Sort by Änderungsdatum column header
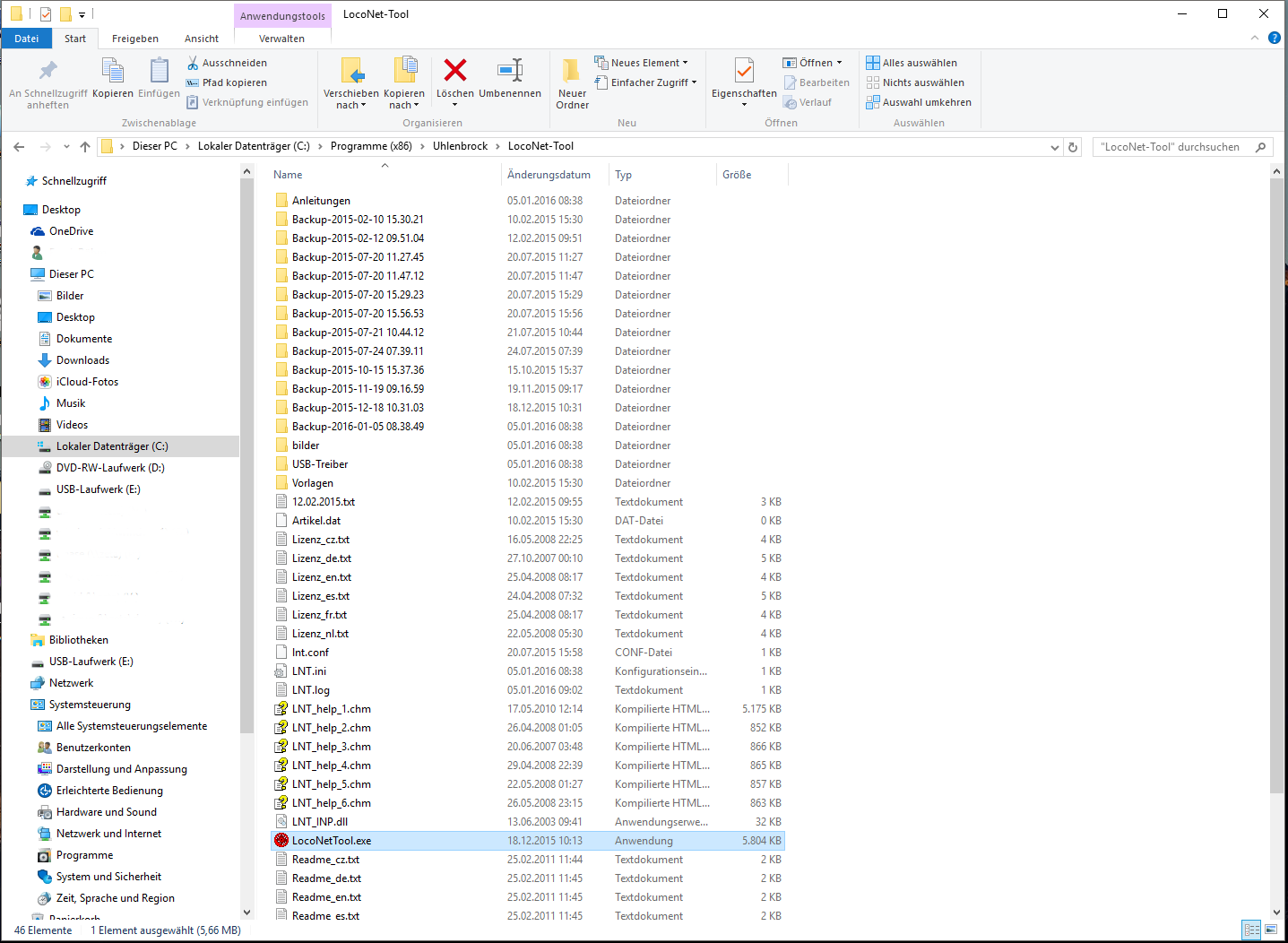The height and width of the screenshot is (943, 1288). 555,175
